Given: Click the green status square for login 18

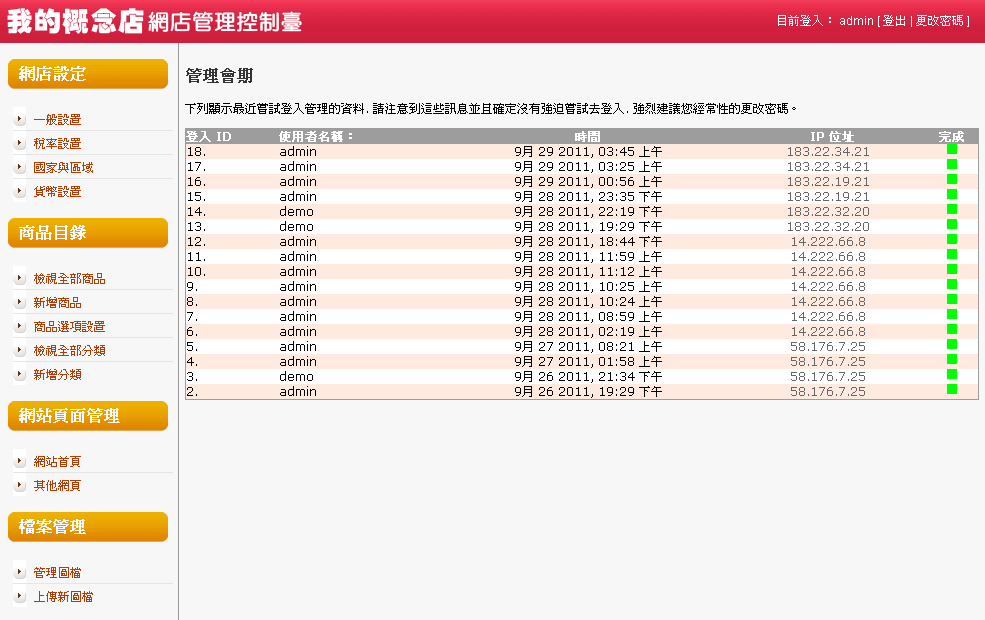Looking at the screenshot, I should [x=952, y=150].
